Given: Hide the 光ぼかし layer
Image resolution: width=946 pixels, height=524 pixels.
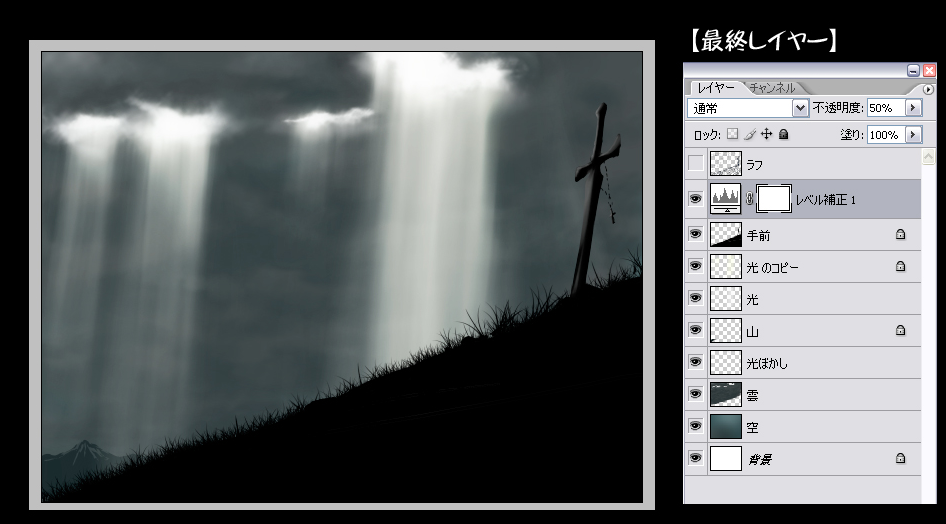Looking at the screenshot, I should coord(696,362).
